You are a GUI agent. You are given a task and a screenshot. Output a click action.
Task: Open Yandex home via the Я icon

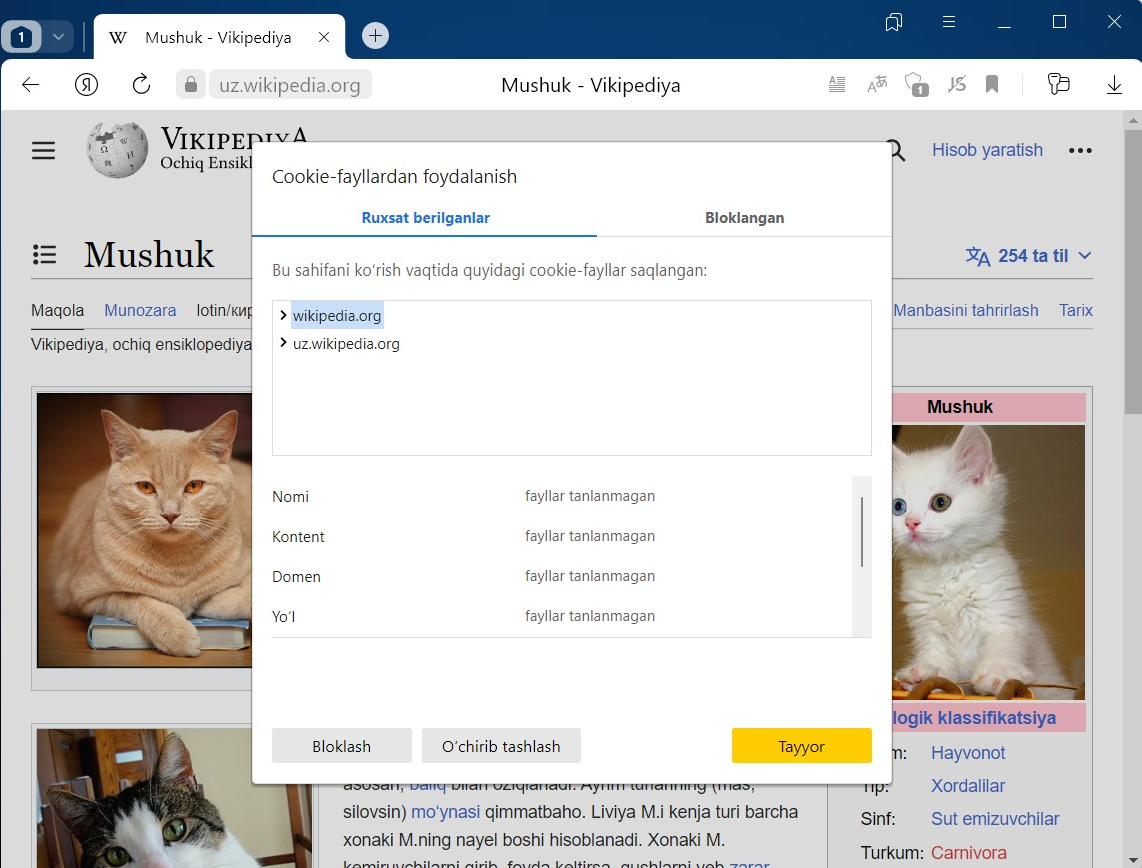click(86, 85)
